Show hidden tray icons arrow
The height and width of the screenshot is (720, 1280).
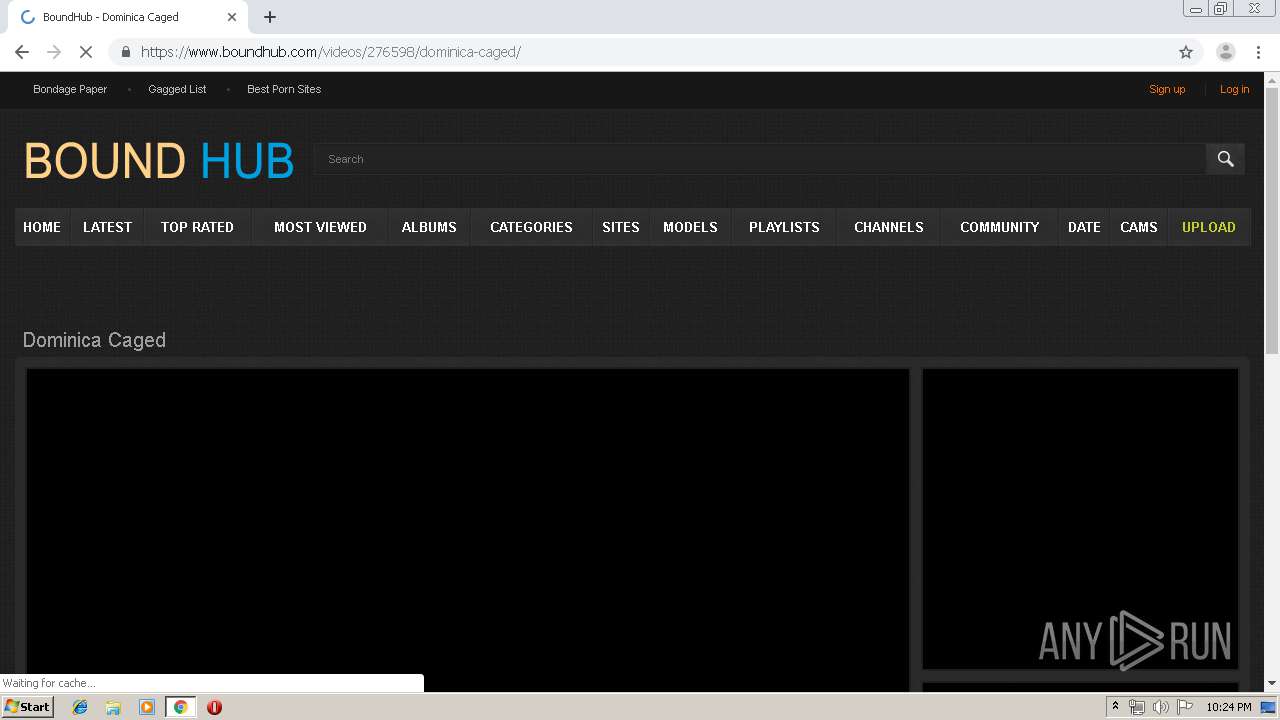pos(1115,707)
